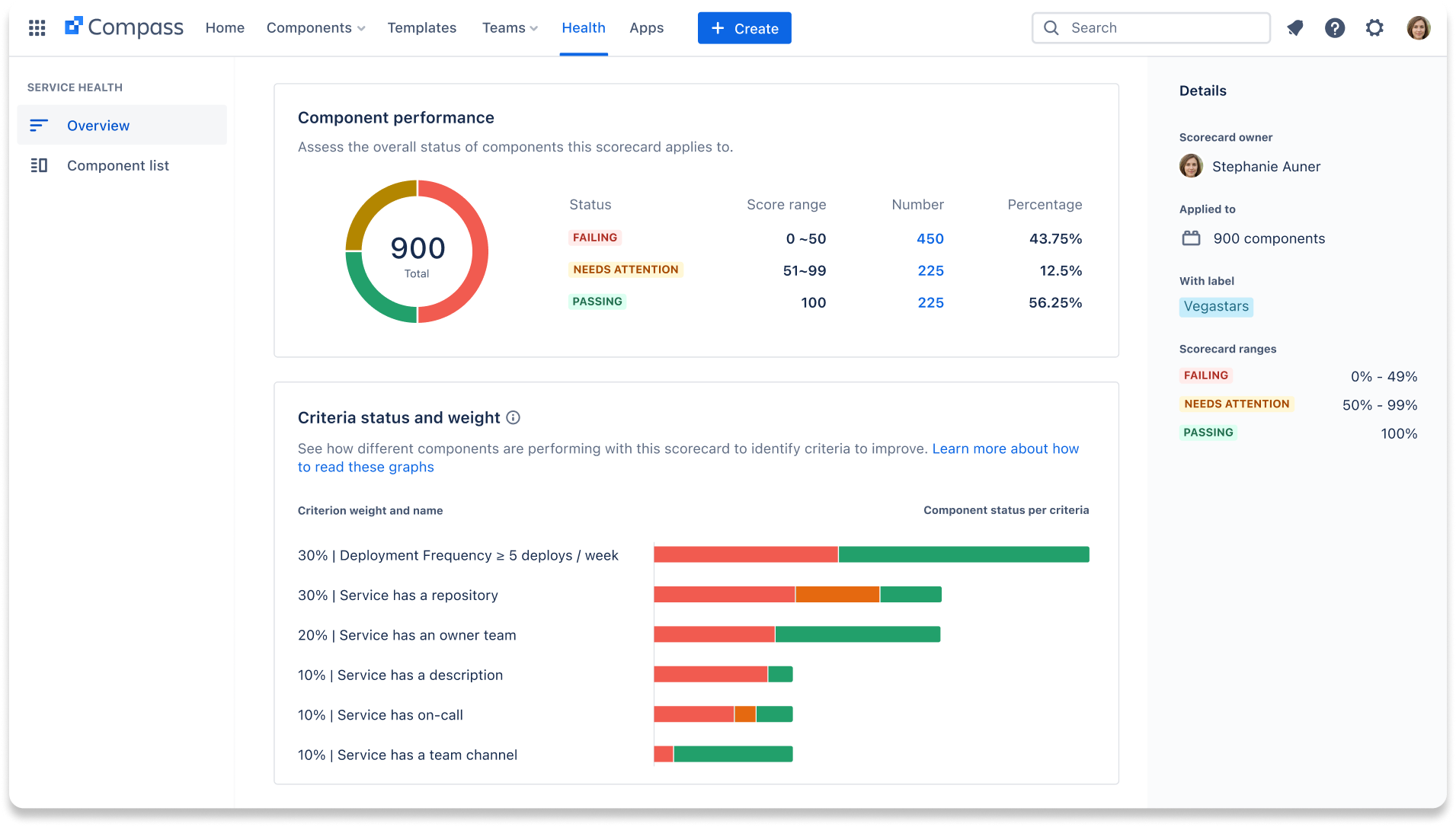
Task: Click the Compass logo
Action: (123, 26)
